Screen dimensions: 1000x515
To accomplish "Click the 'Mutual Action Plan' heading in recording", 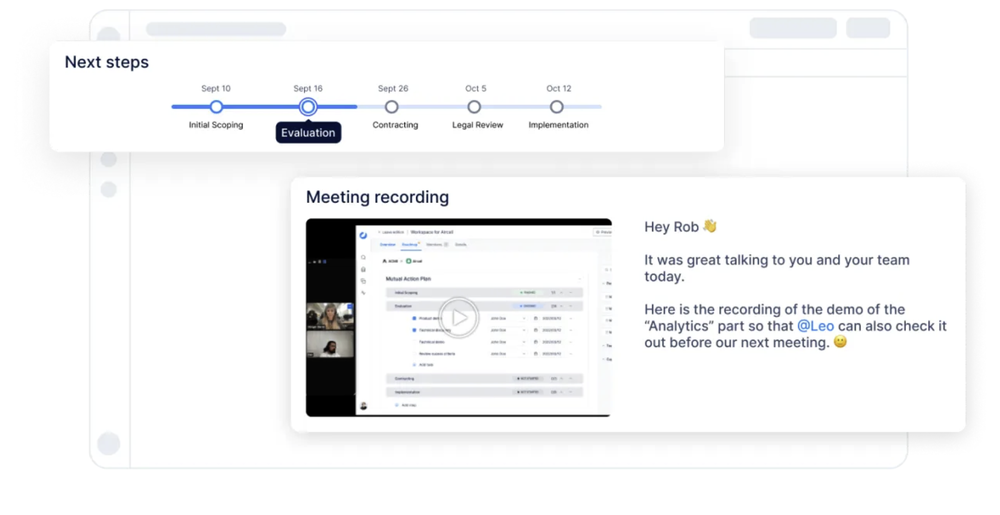I will 408,279.
